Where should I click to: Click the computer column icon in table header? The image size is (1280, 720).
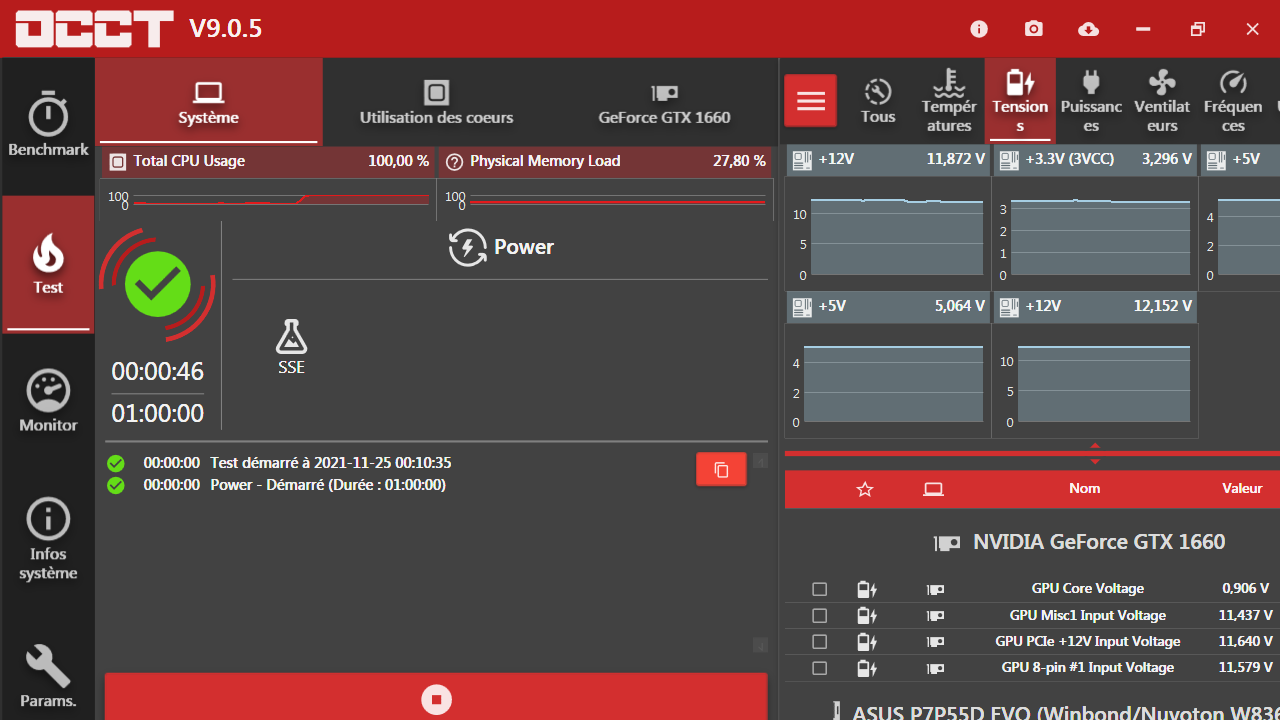933,489
